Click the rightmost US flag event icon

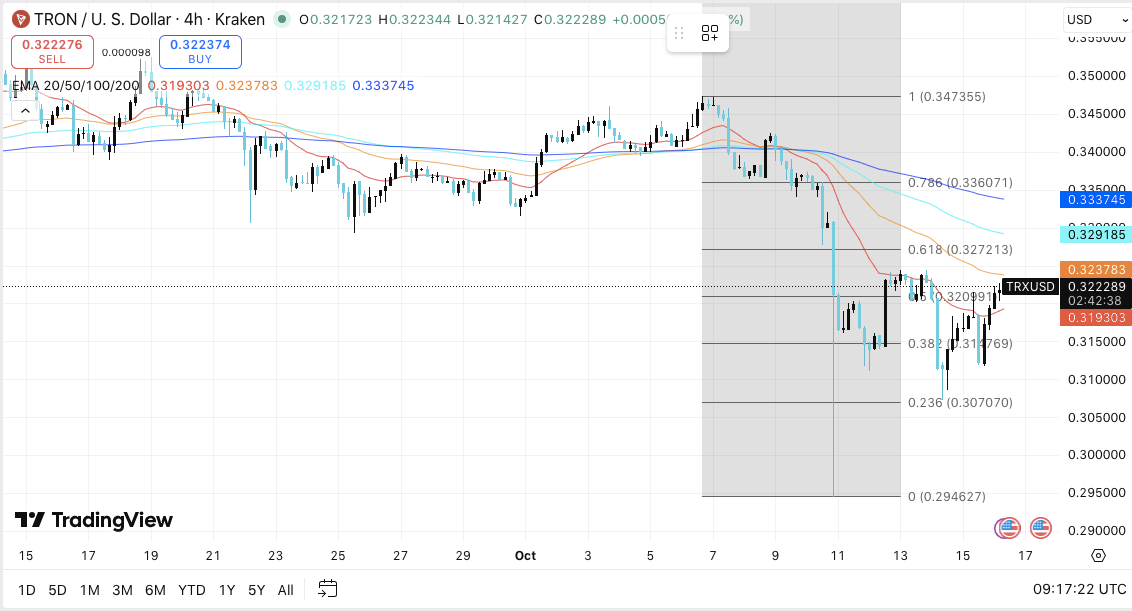pos(1041,527)
